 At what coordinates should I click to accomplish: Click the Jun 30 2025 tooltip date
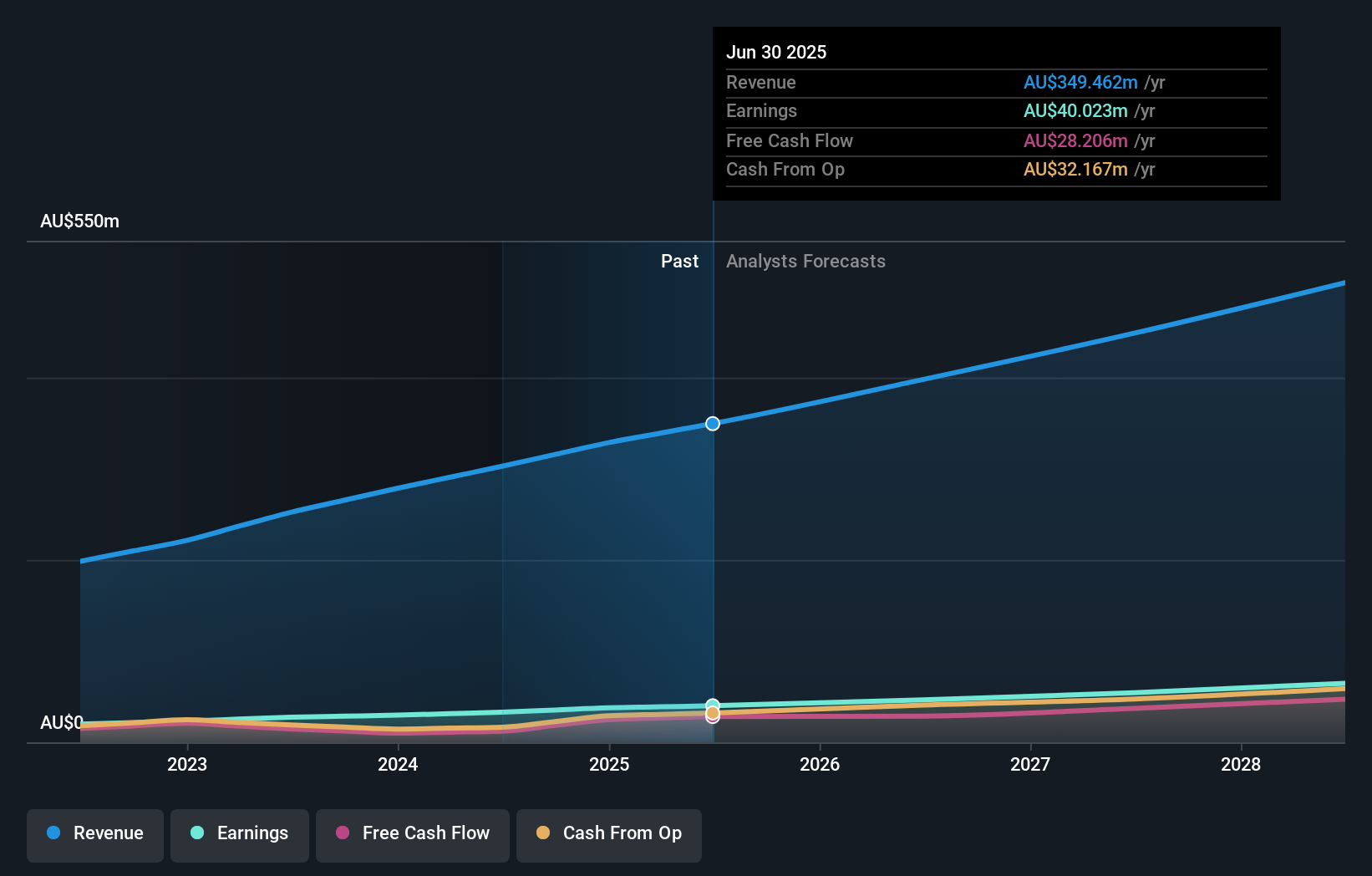776,52
